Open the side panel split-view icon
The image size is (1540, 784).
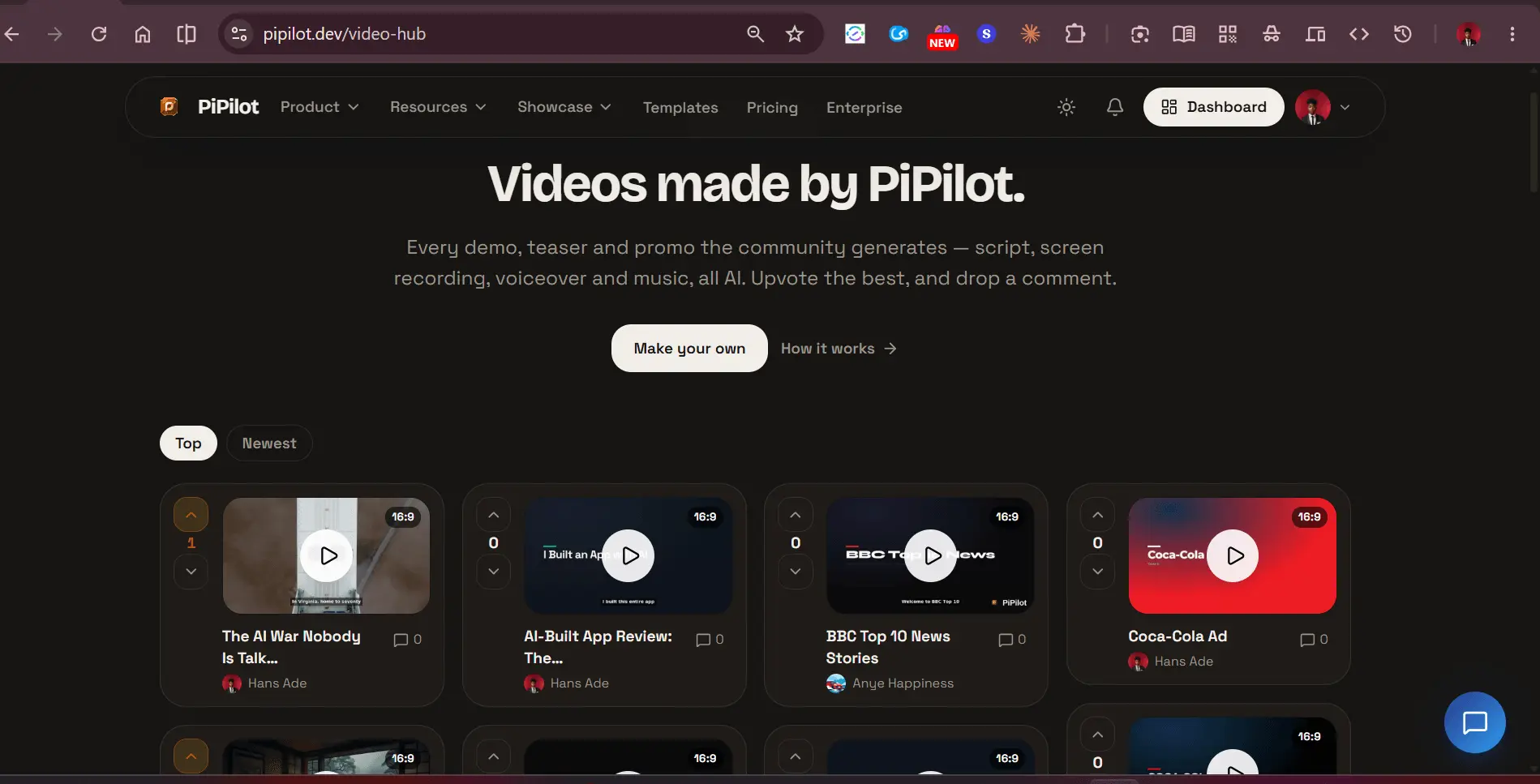(x=187, y=34)
